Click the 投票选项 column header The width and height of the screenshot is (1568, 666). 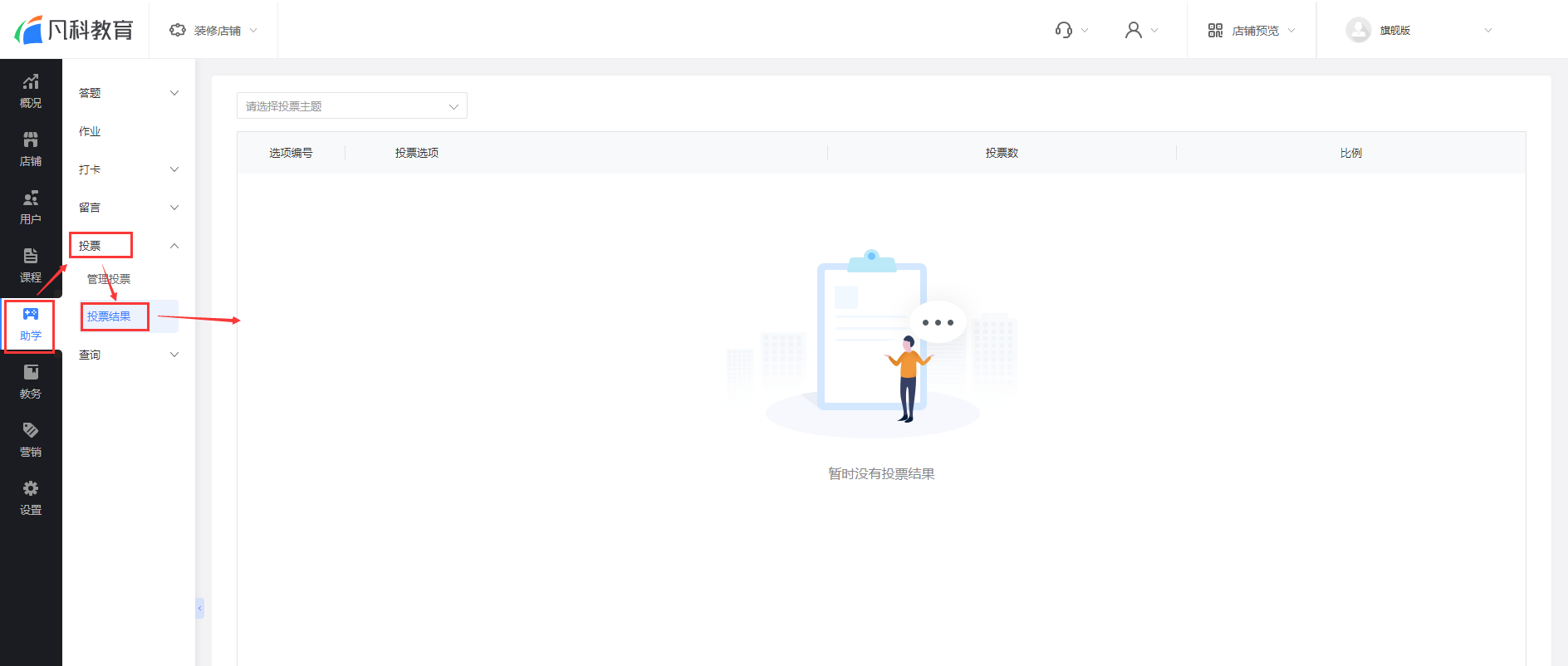[417, 153]
